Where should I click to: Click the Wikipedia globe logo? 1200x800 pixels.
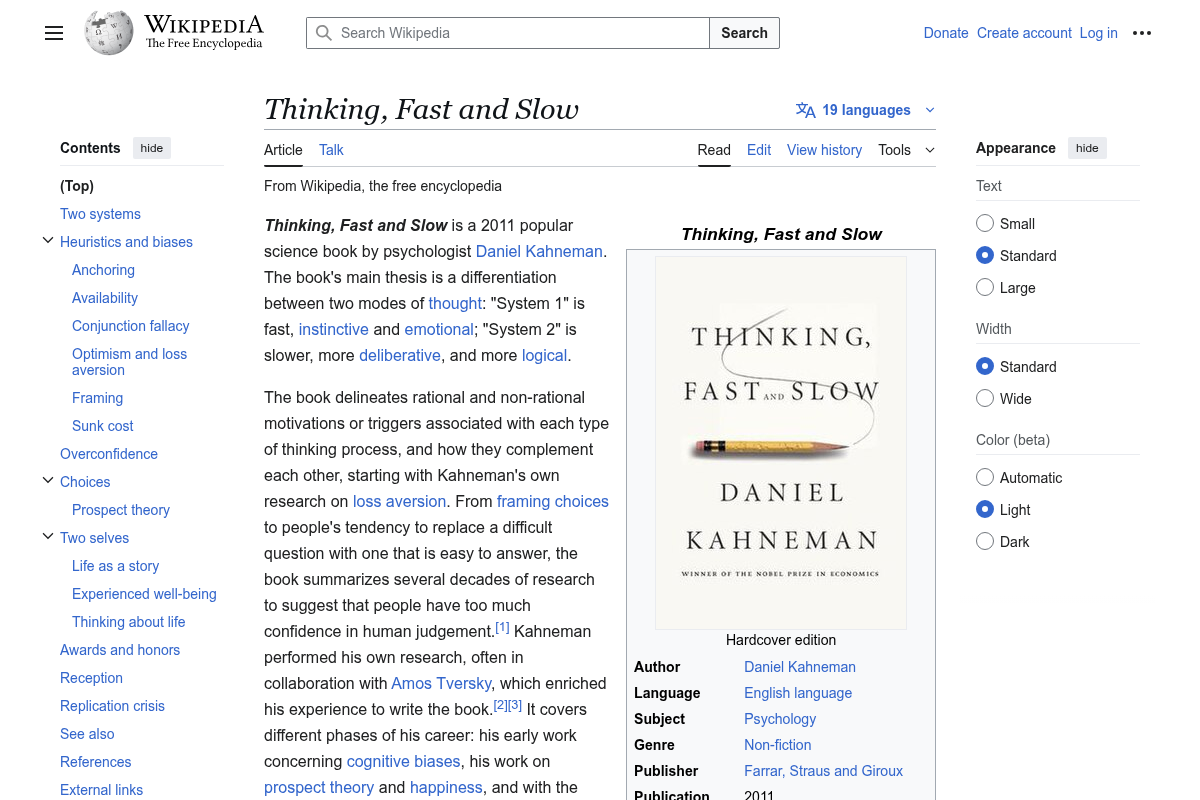[108, 32]
